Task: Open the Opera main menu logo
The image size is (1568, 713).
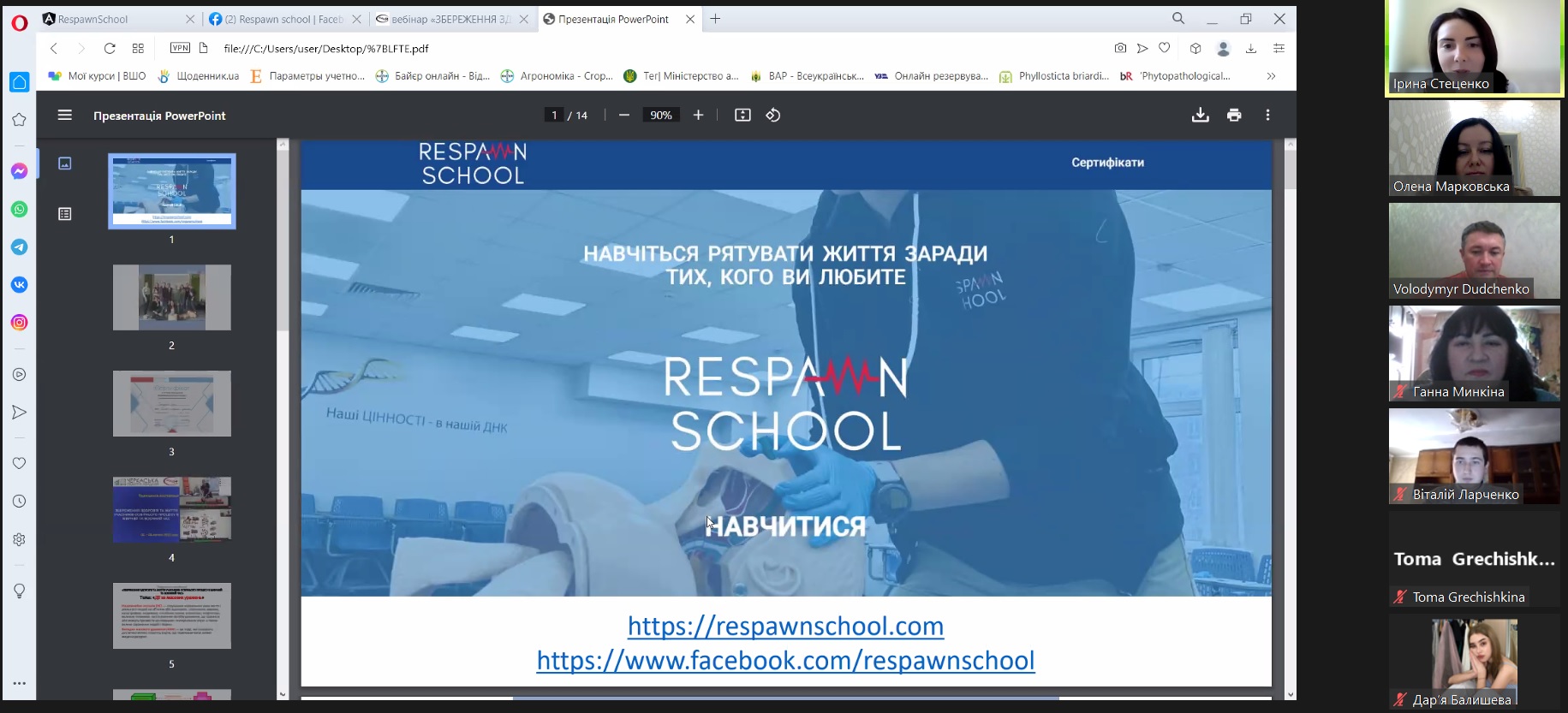Action: coord(19,23)
